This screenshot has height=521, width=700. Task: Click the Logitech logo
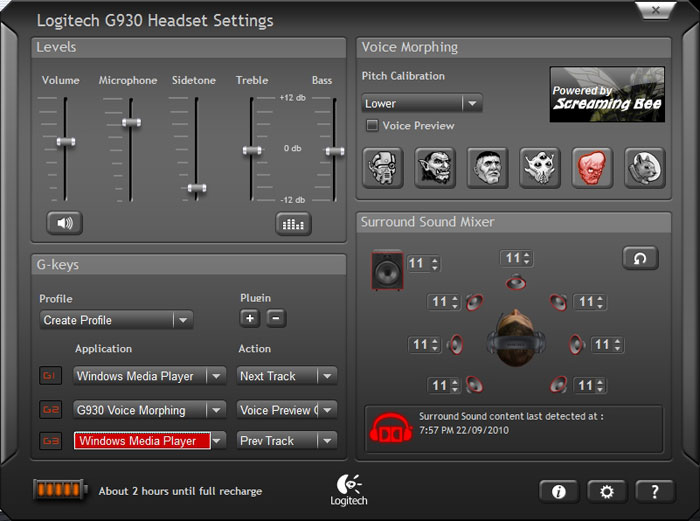point(349,490)
